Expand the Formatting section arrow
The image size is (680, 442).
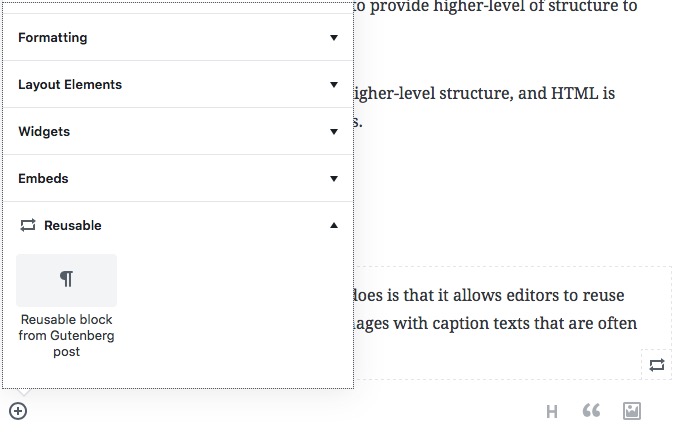tap(333, 38)
